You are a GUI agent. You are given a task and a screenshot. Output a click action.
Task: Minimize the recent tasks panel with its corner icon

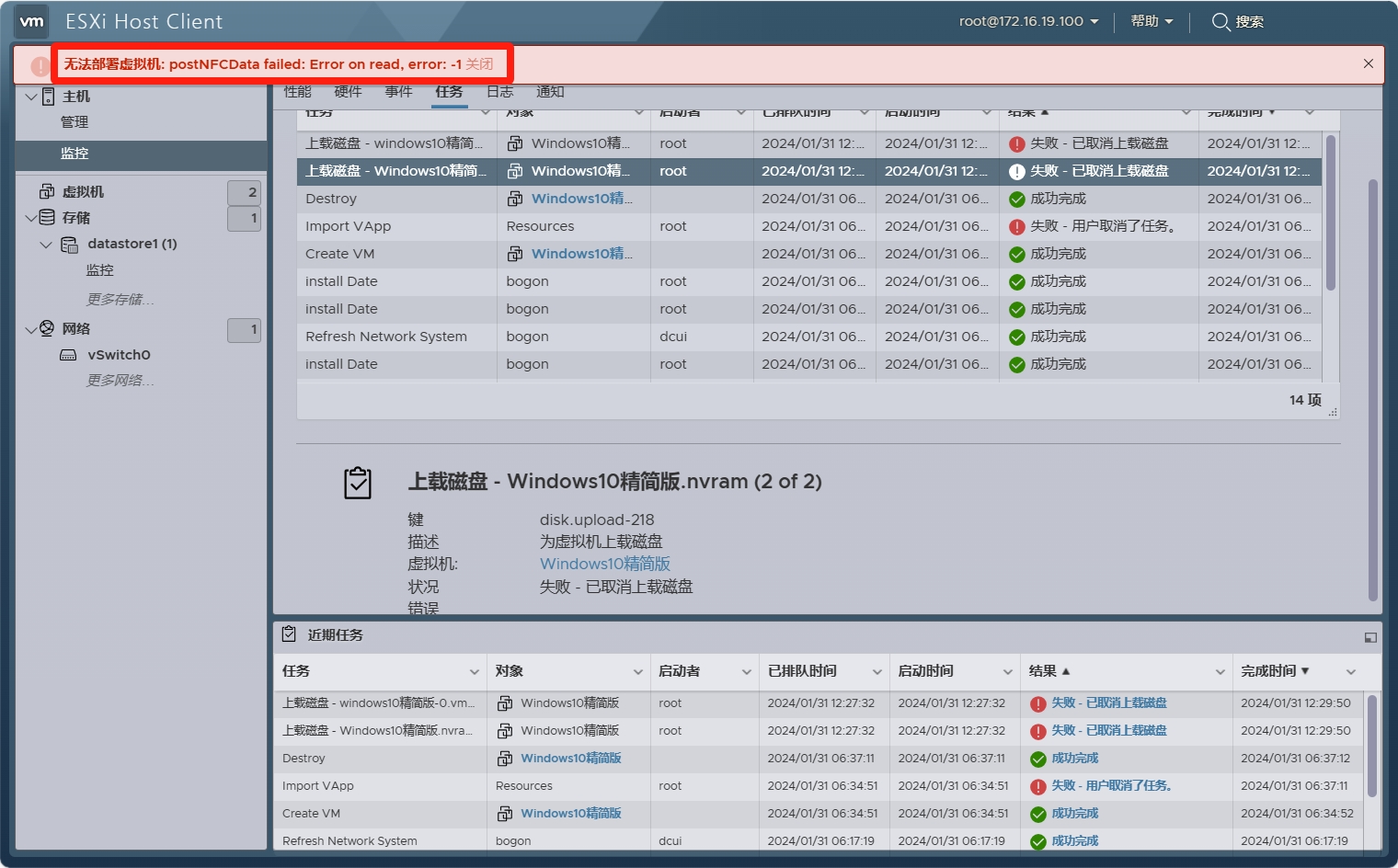pos(1370,637)
